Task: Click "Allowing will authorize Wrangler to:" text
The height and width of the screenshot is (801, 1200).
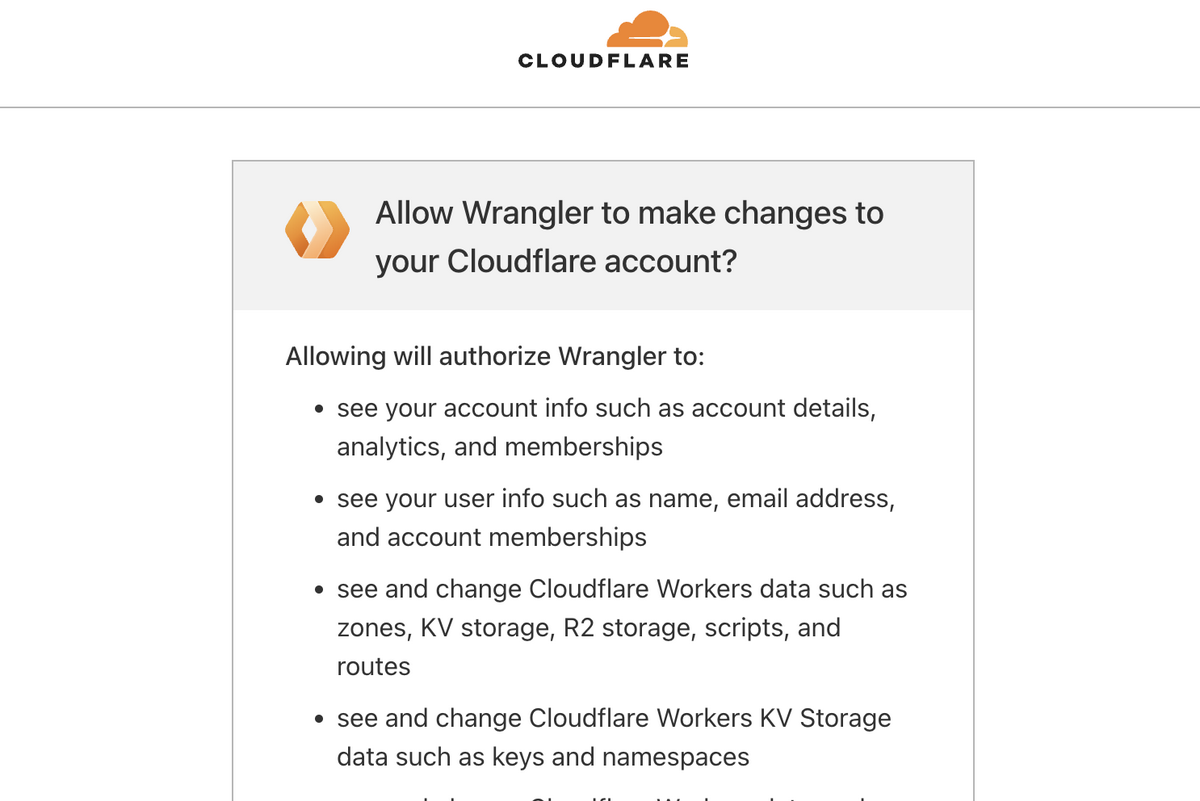Action: 495,357
